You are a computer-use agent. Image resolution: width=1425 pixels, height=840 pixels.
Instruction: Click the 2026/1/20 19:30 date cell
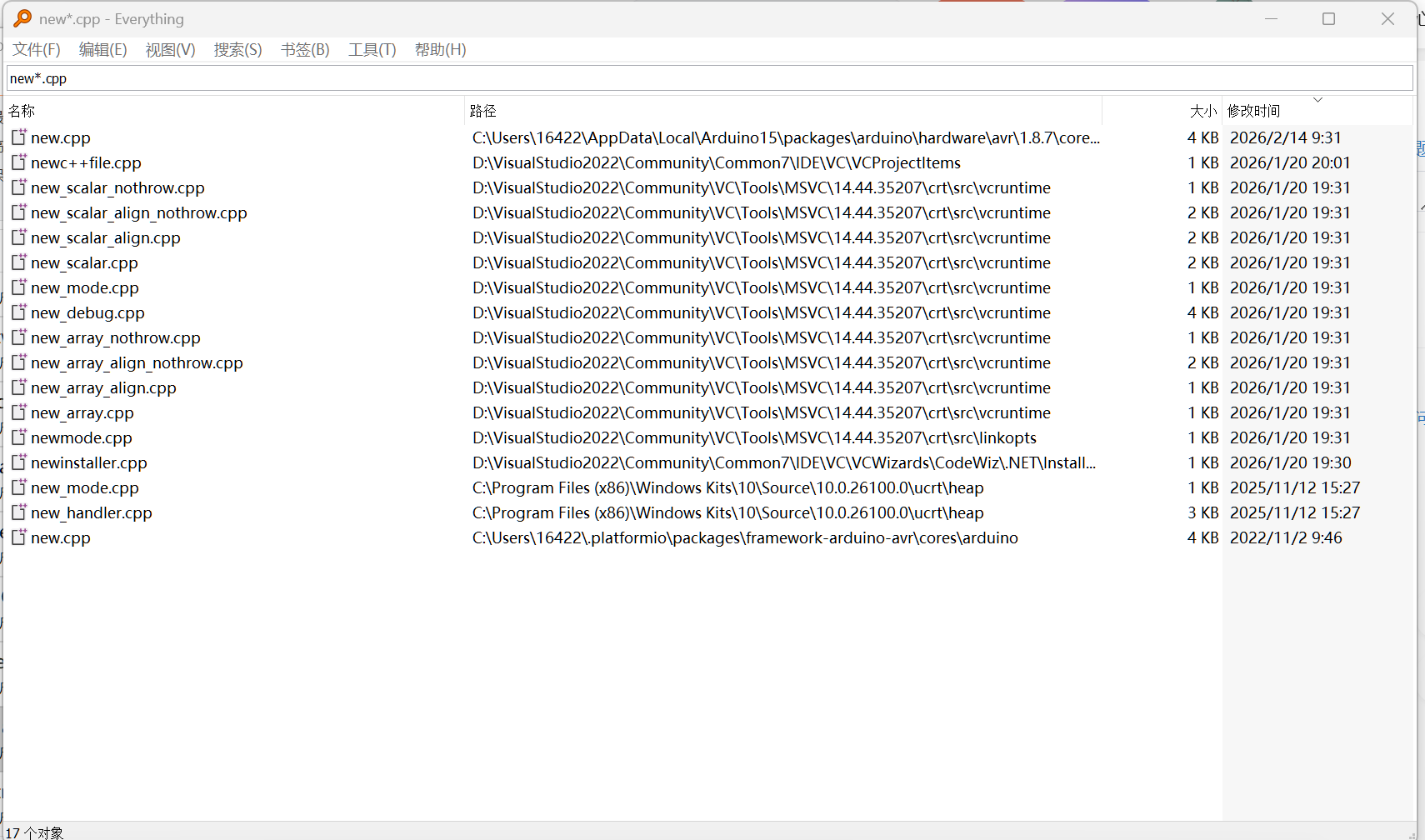coord(1290,462)
